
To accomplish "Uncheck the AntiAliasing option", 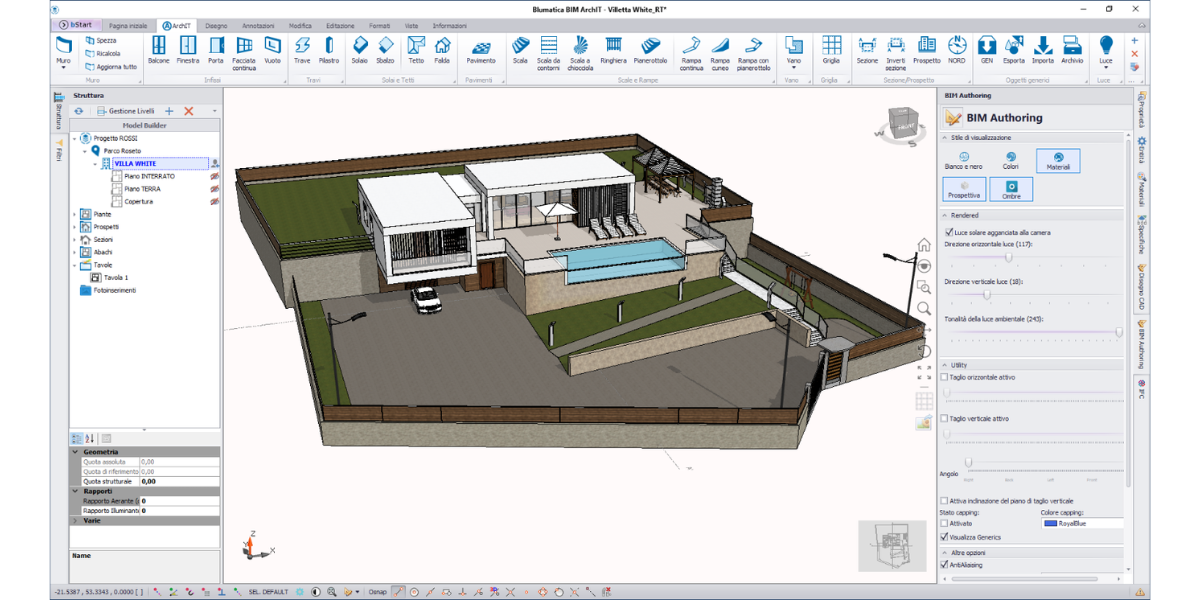I will 946,564.
